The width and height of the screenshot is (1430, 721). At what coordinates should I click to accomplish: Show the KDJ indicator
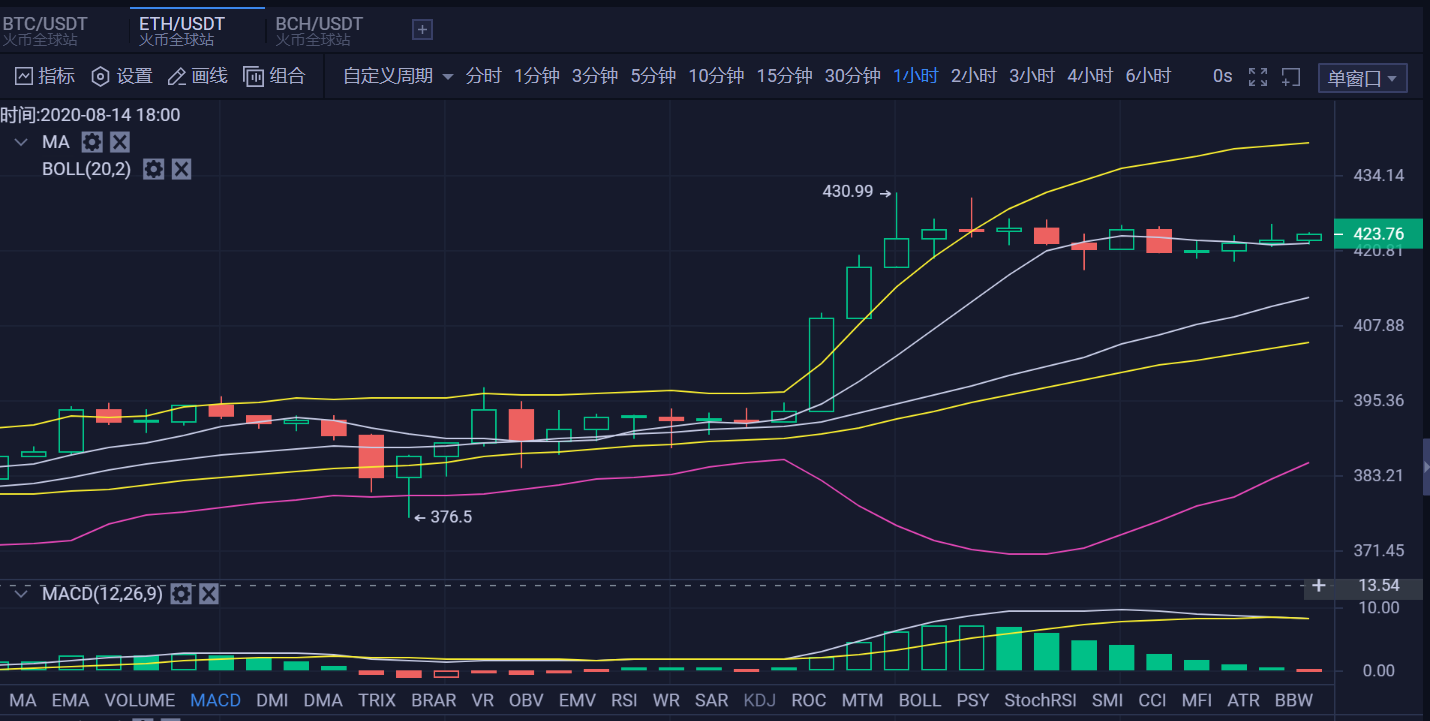pos(760,700)
